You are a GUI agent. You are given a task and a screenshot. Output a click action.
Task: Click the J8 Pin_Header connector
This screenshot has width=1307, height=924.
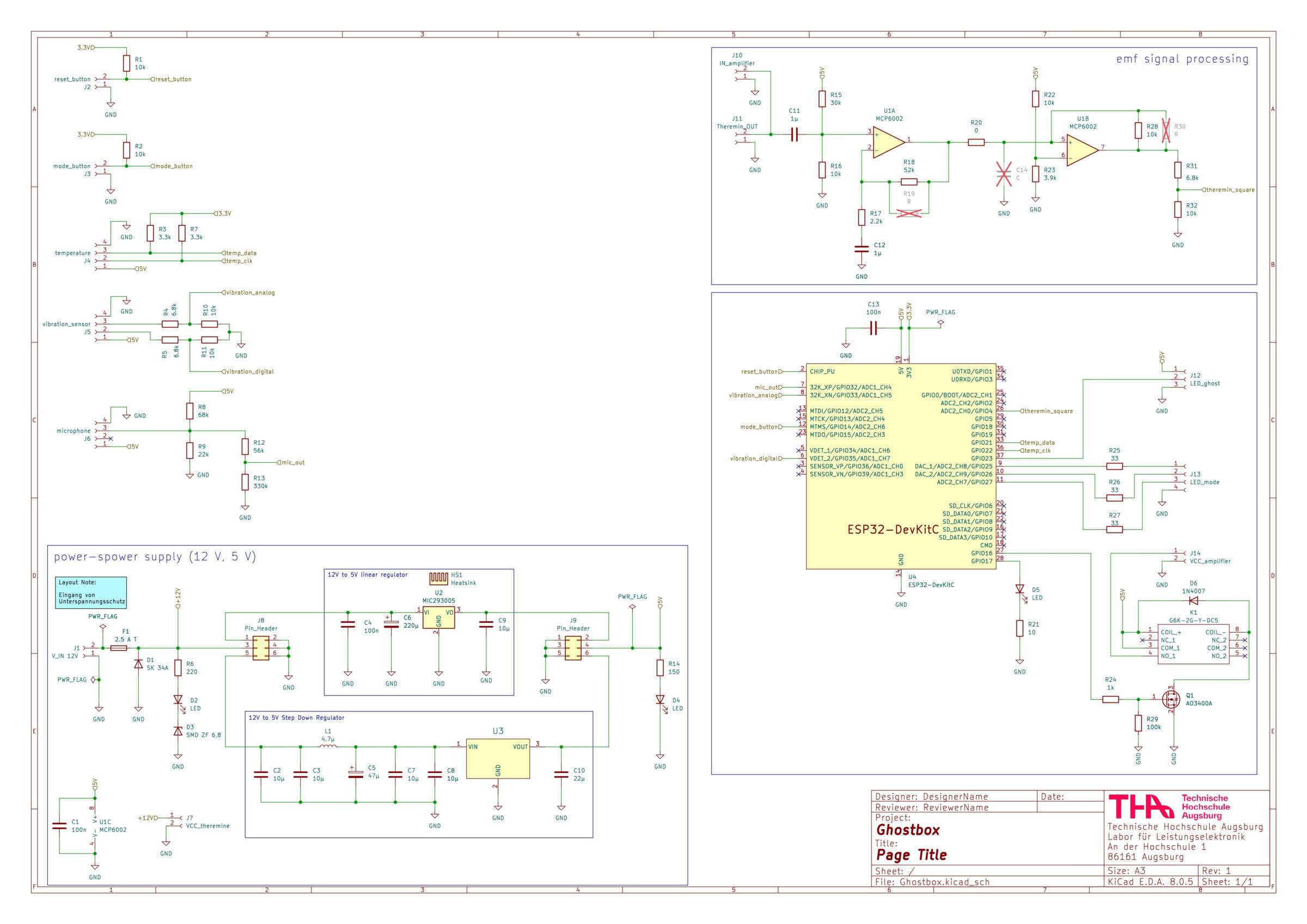coord(261,648)
